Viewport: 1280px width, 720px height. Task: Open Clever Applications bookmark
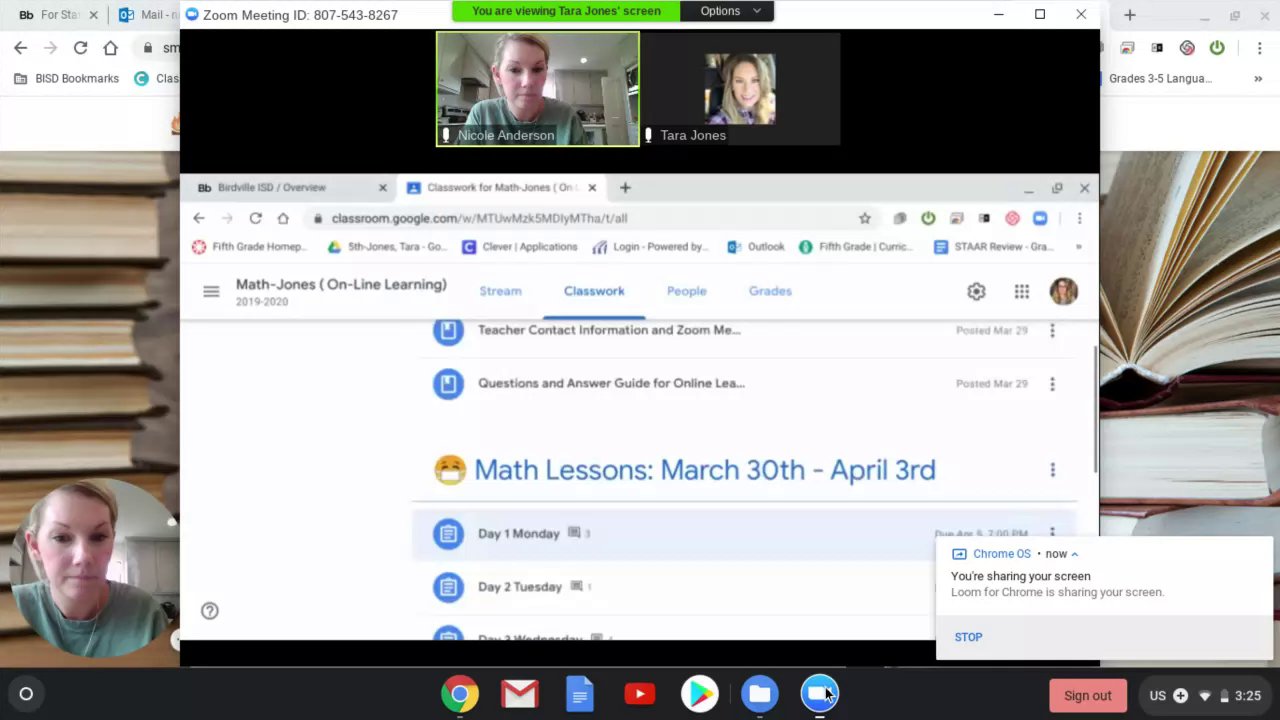520,247
